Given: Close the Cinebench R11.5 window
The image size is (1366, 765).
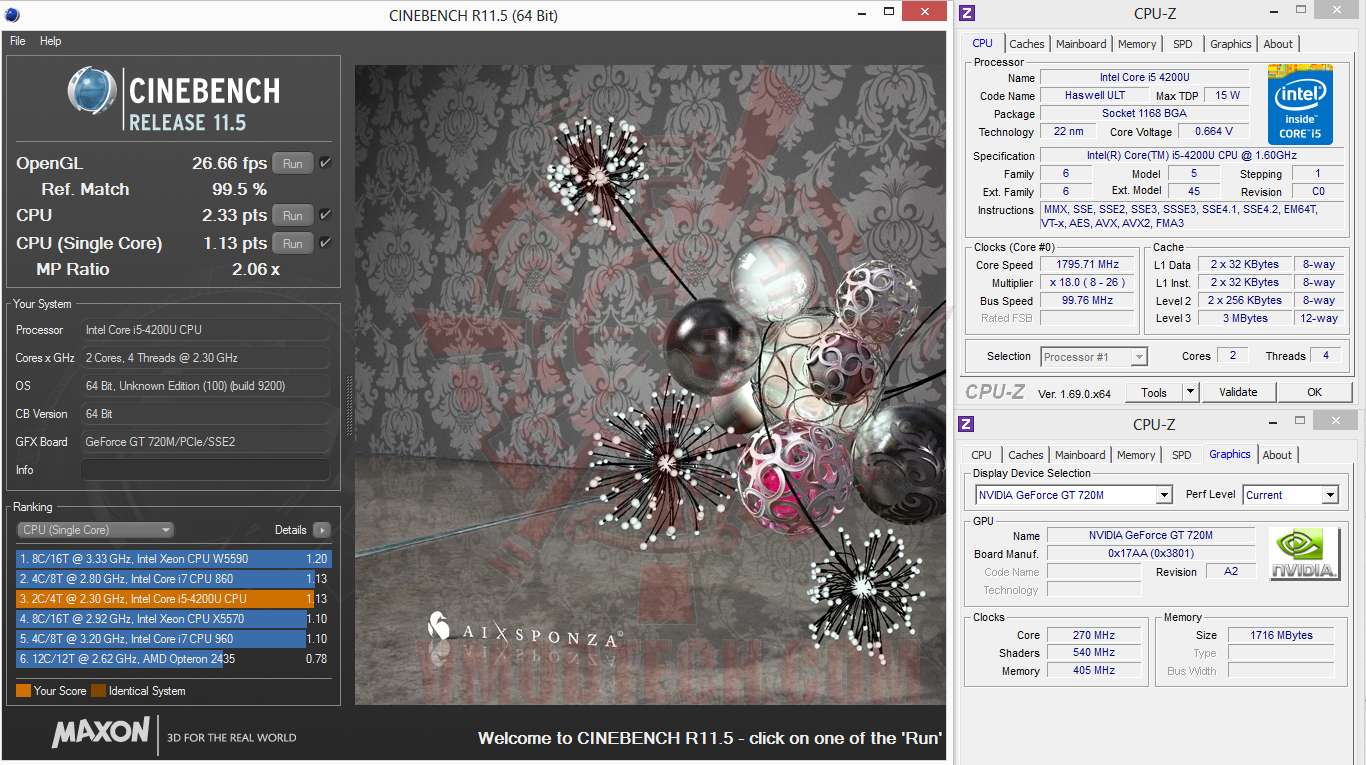Looking at the screenshot, I should click(x=923, y=12).
